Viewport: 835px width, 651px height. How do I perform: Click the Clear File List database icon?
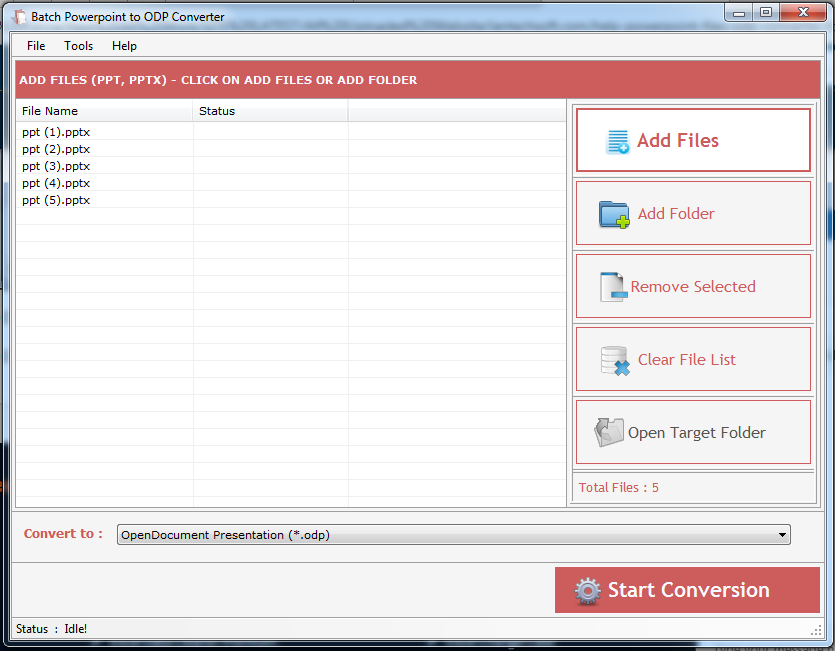pos(615,361)
